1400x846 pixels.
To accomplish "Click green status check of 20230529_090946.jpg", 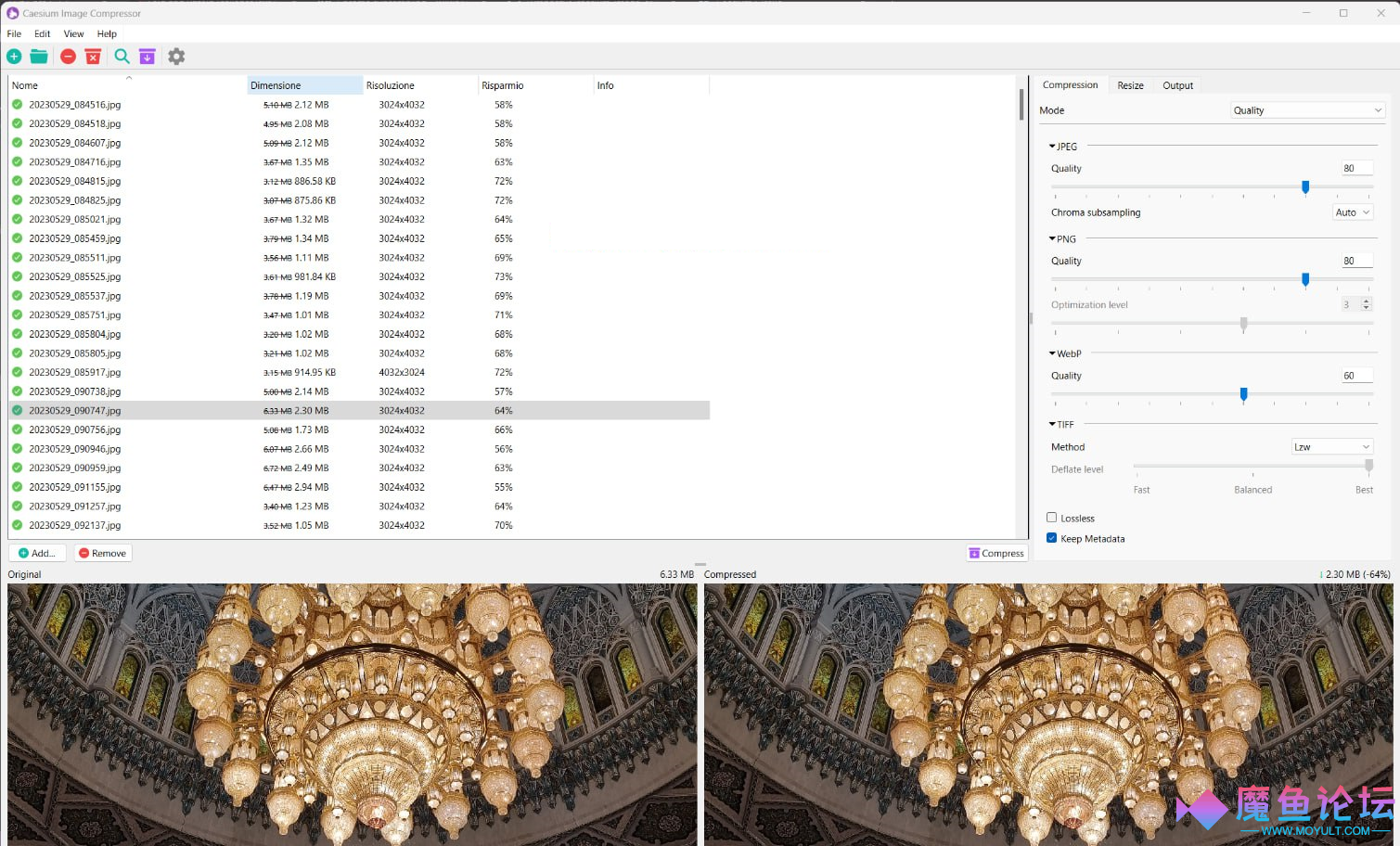I will coord(17,449).
